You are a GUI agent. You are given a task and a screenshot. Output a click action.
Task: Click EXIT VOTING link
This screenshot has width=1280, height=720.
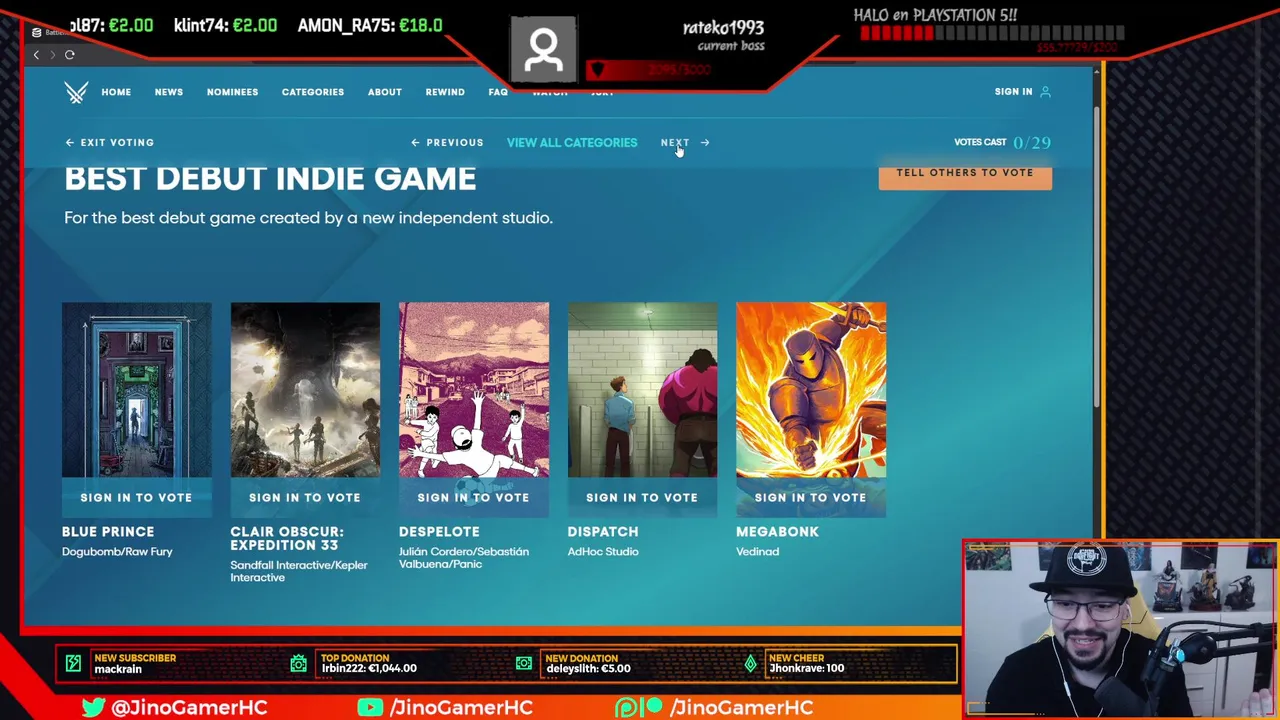pyautogui.click(x=110, y=143)
